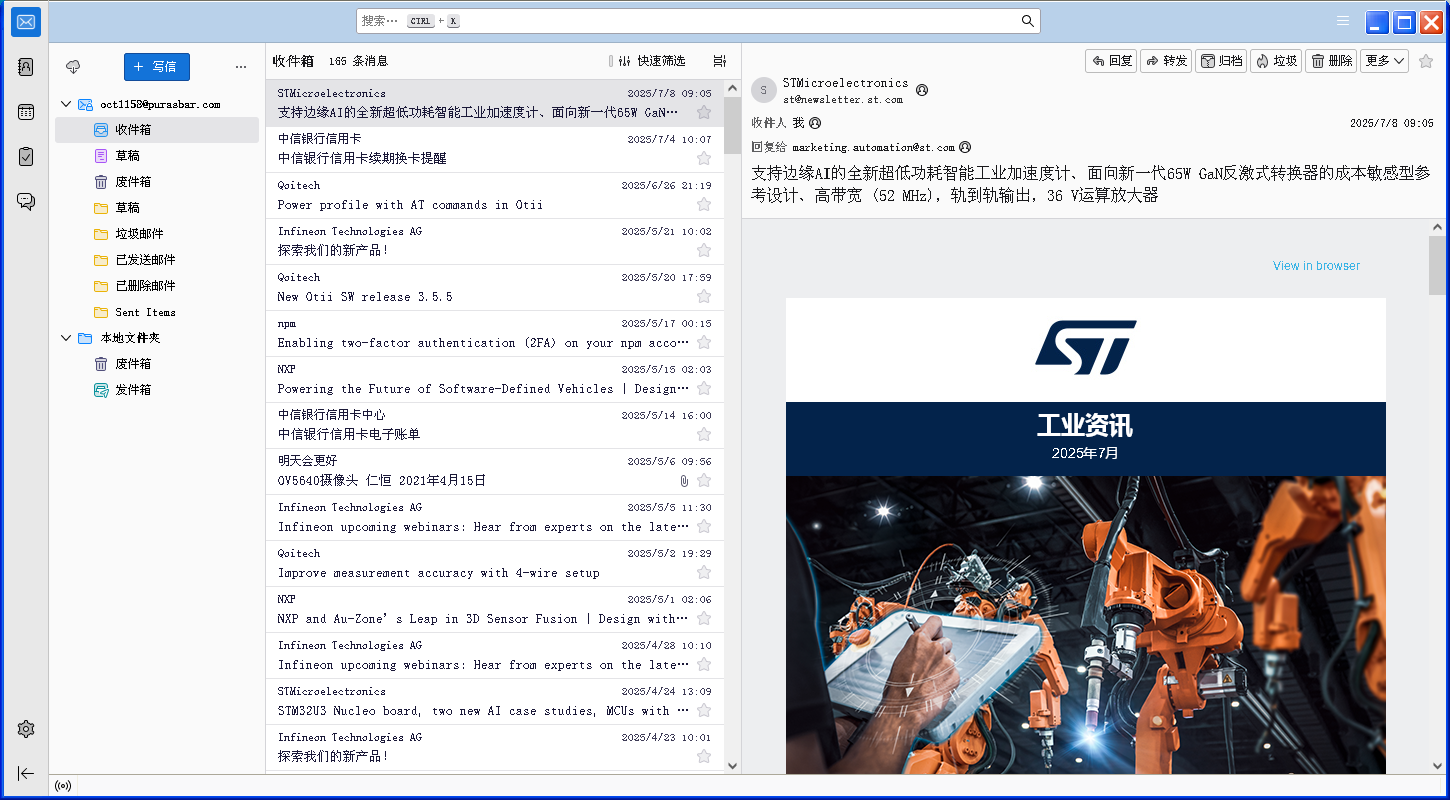Screen dimensions: 1450x800
Task: Open the 发件箱 folder under 本地文件夹
Action: pyautogui.click(x=157, y=390)
